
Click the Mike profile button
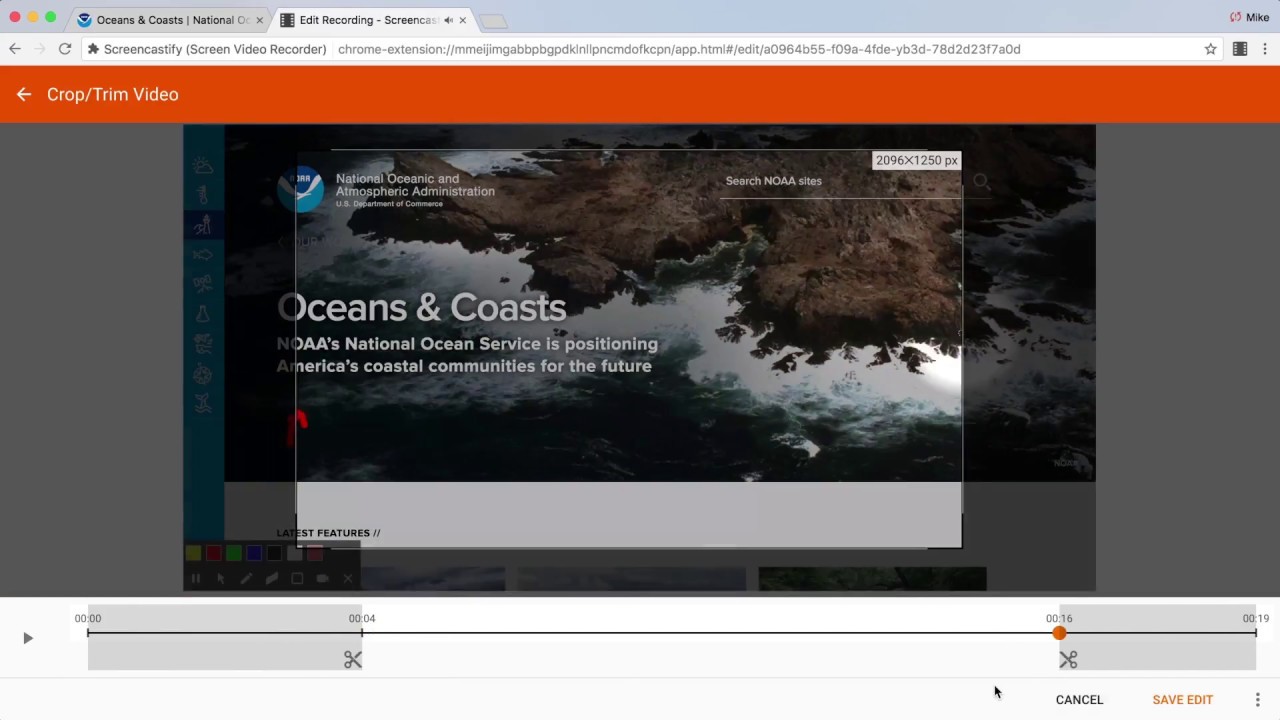(x=1249, y=17)
